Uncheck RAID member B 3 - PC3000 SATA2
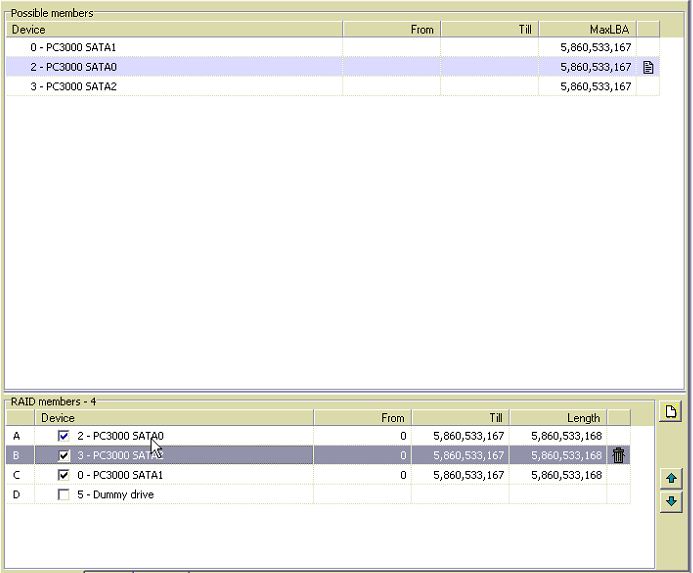This screenshot has width=693, height=573. [64, 455]
